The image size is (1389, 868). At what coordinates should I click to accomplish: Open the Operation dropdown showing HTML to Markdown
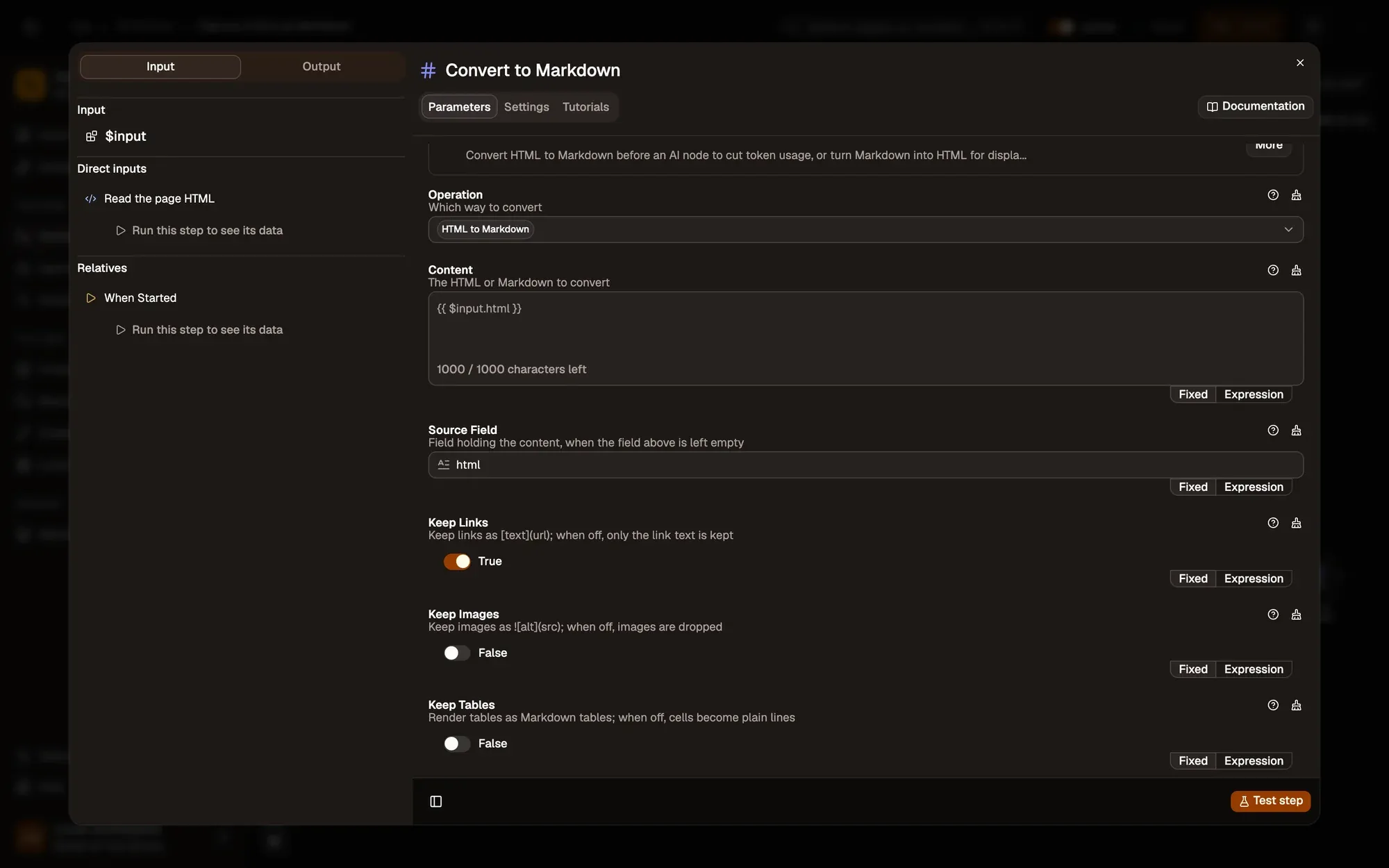[x=865, y=229]
